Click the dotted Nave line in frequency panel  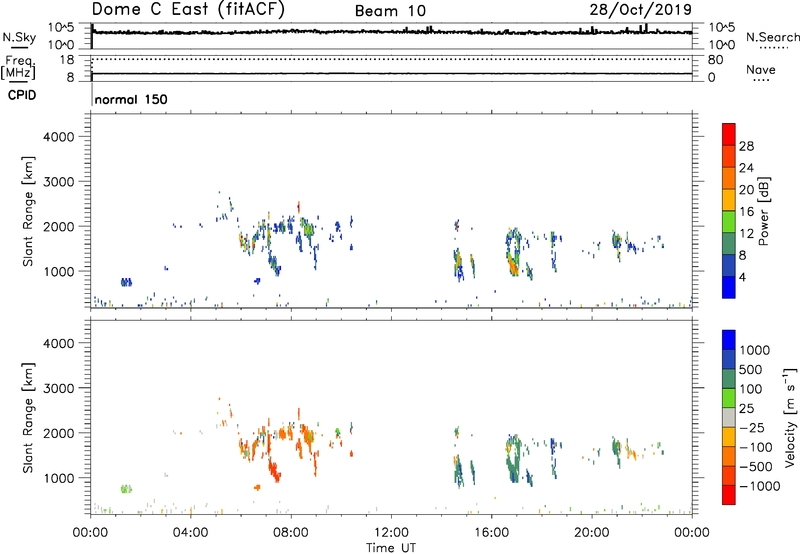click(392, 60)
